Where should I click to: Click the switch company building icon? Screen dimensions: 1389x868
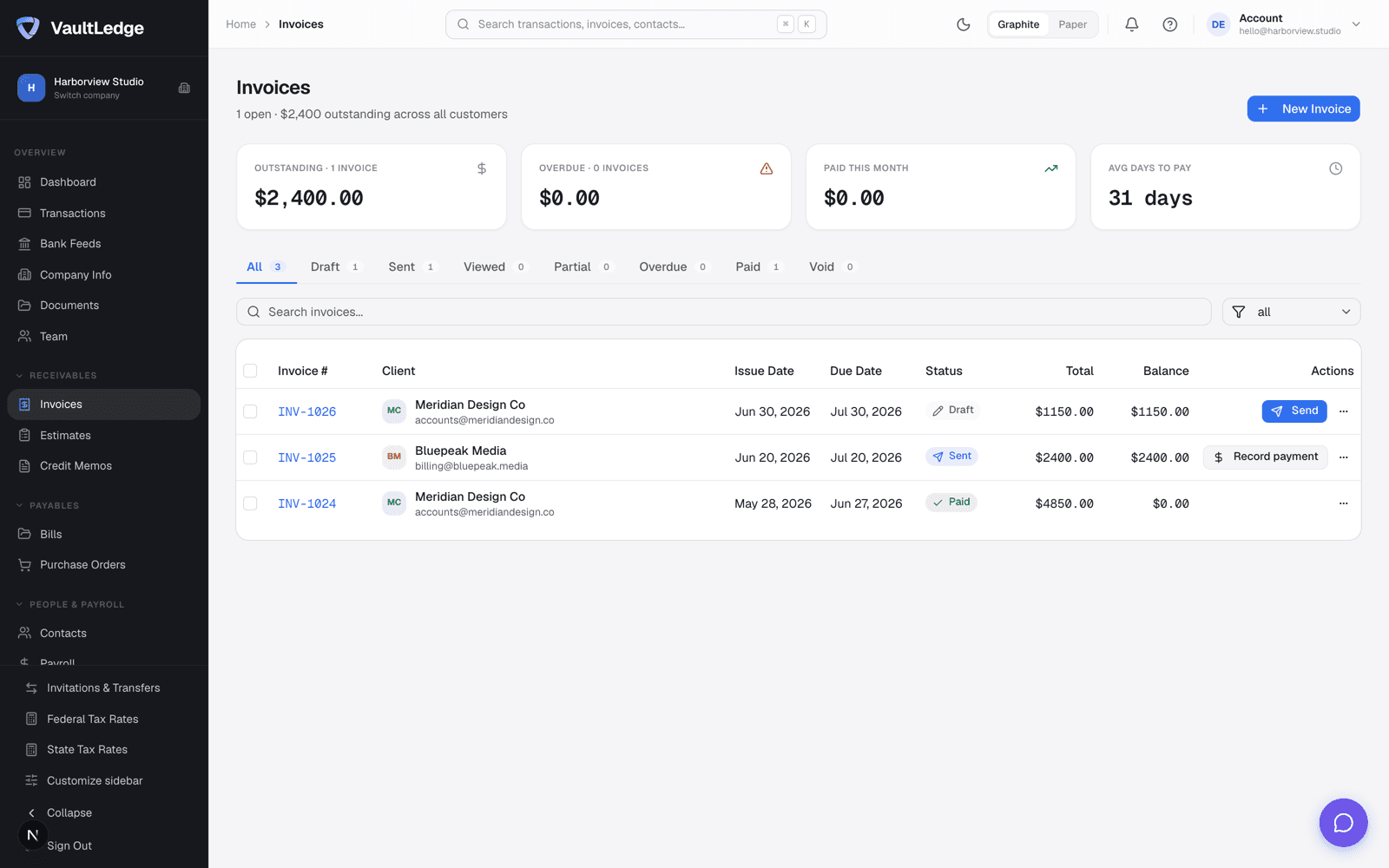click(x=184, y=88)
